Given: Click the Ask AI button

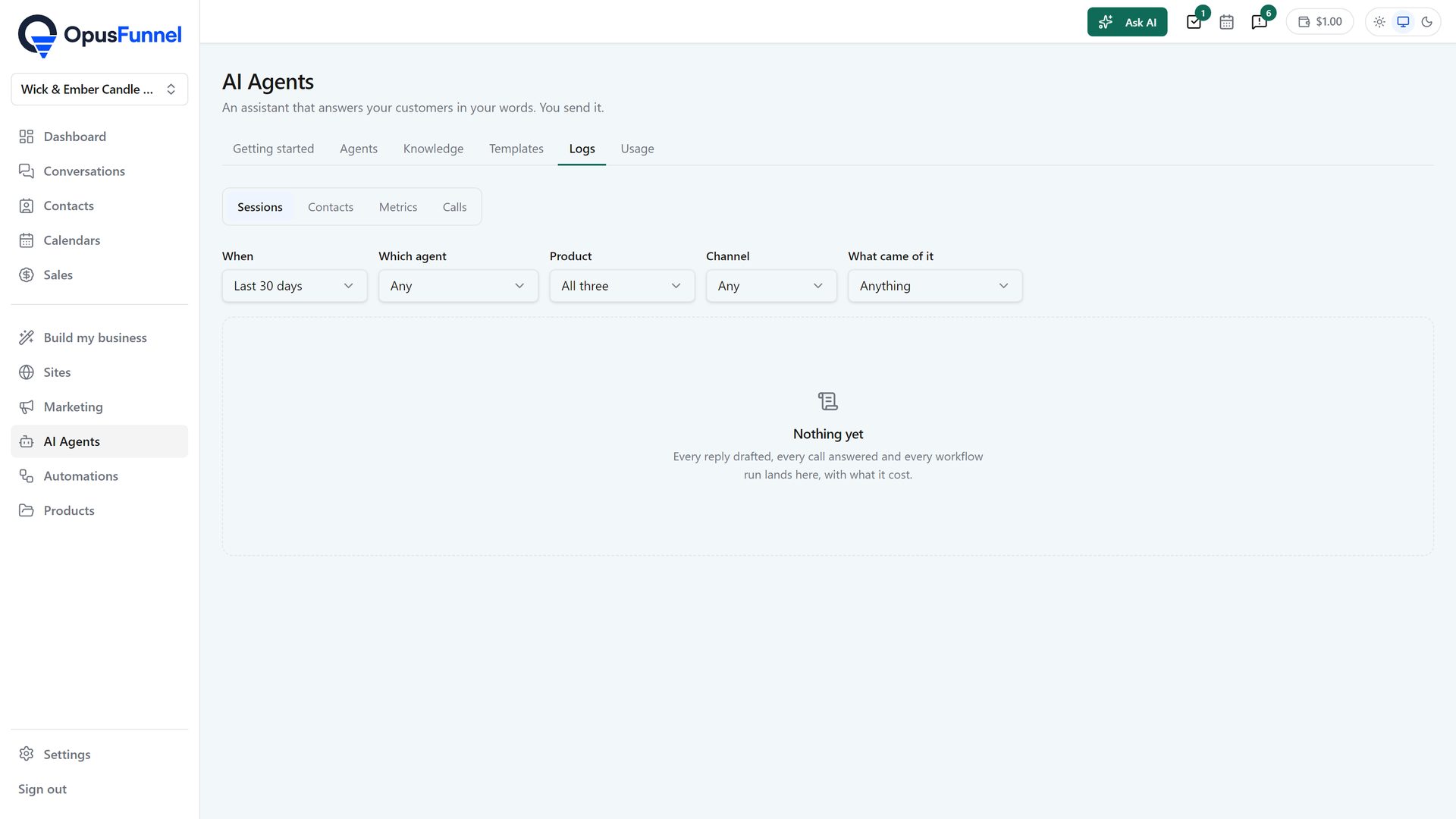Looking at the screenshot, I should click(1127, 22).
